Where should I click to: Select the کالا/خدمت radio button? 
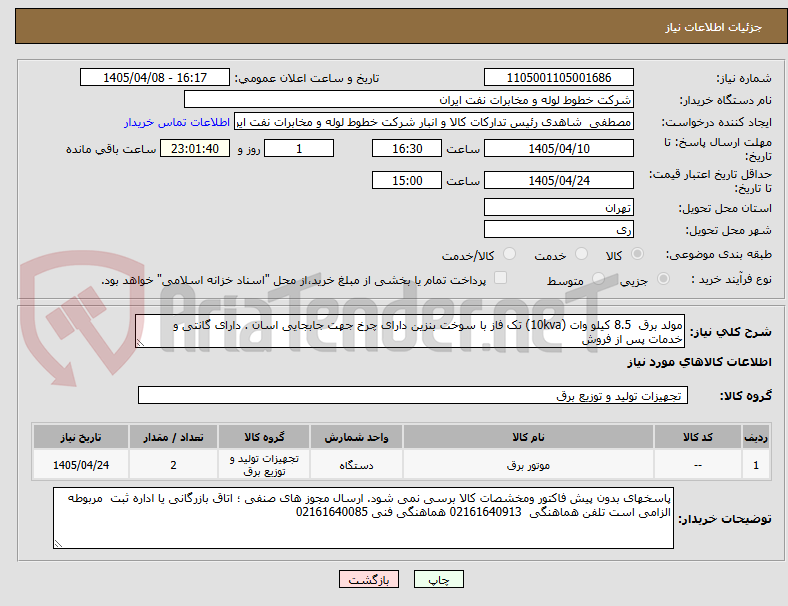click(x=509, y=254)
